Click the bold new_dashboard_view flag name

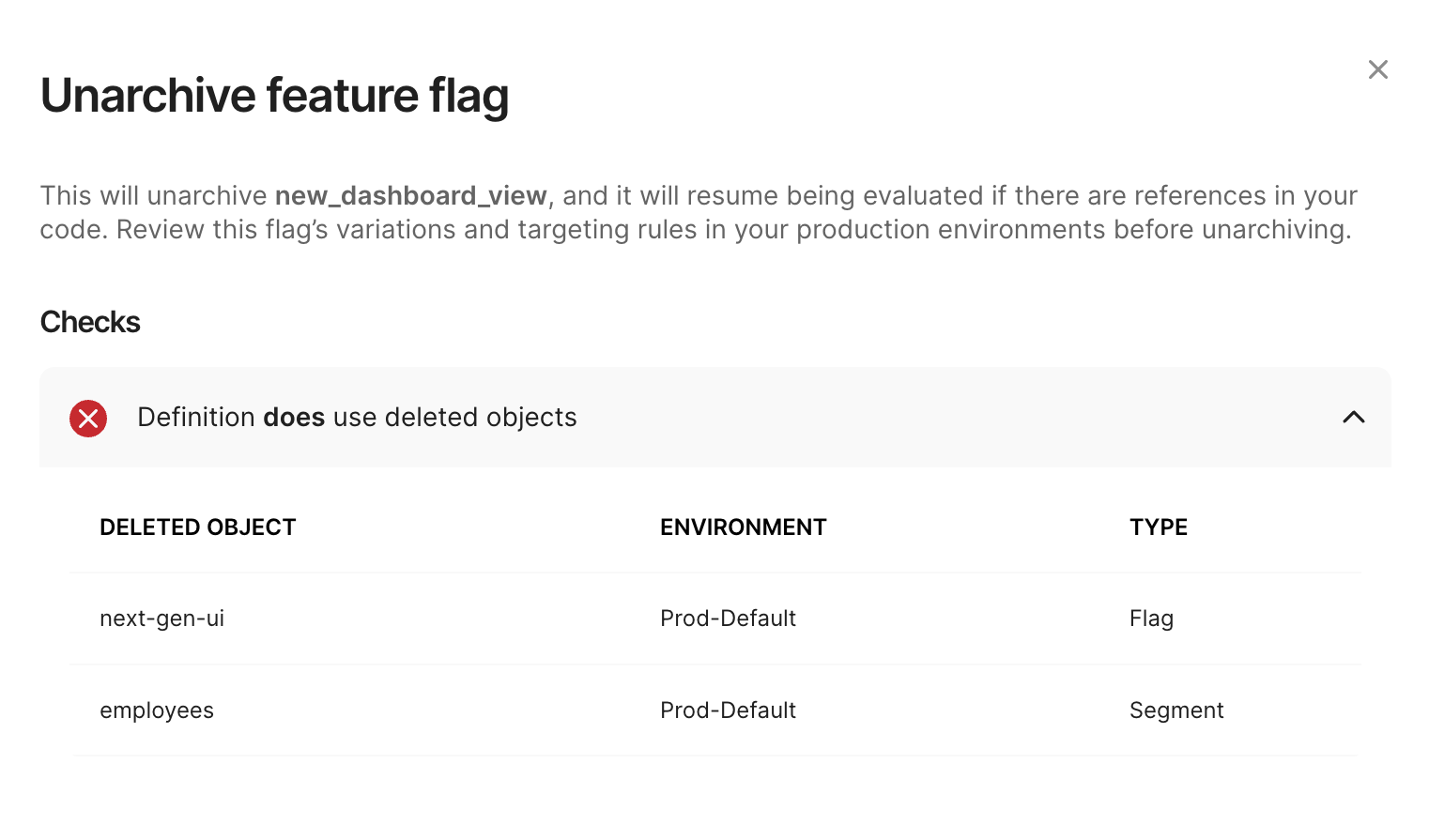tap(410, 195)
